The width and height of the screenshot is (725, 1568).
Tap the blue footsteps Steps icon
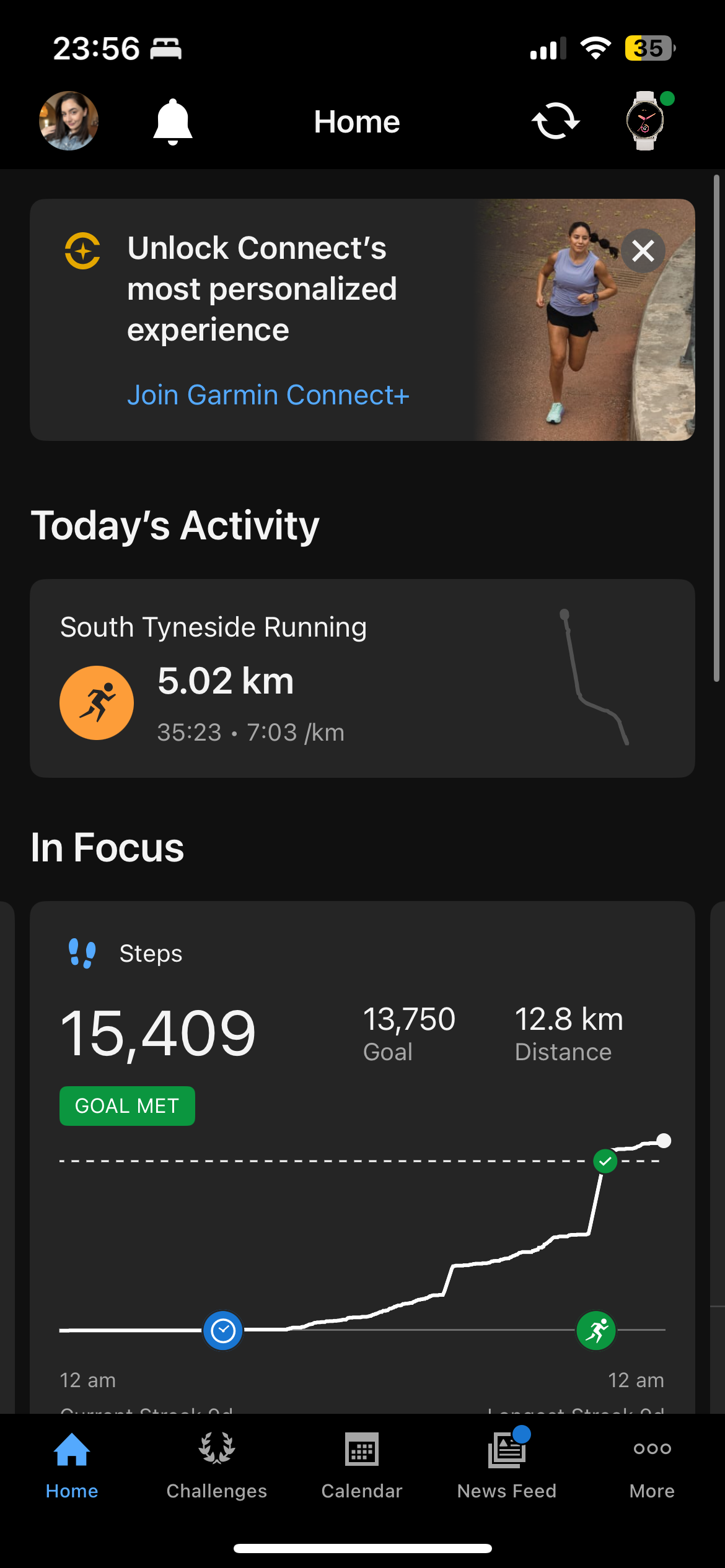click(x=82, y=954)
